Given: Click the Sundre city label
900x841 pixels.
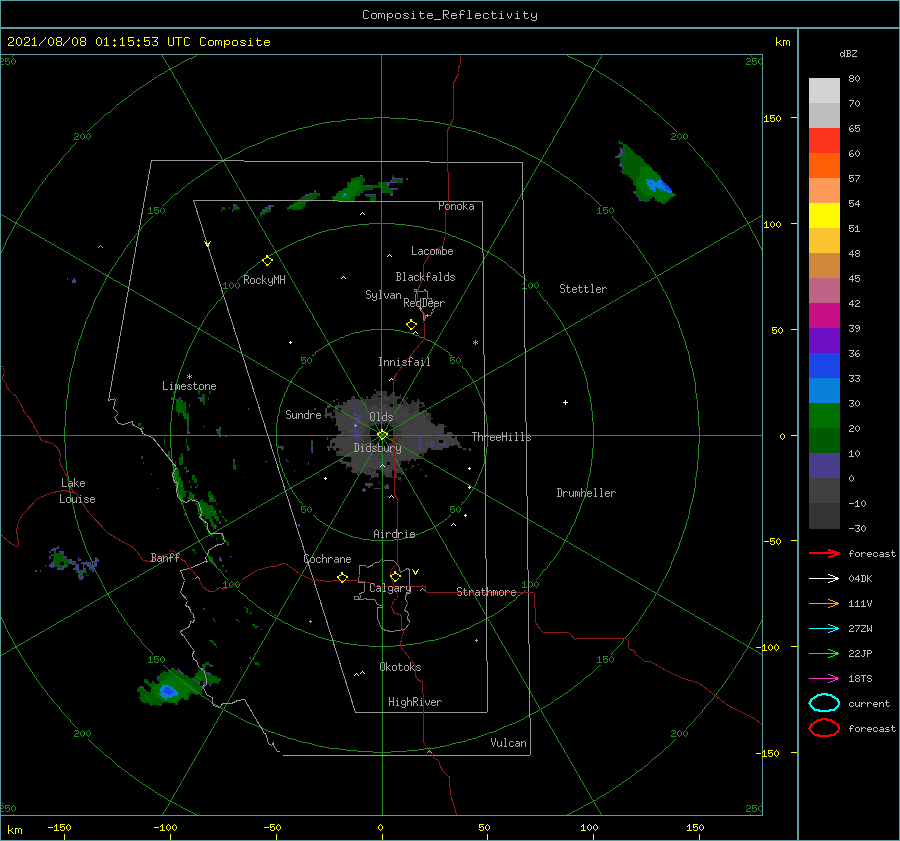Looking at the screenshot, I should coord(303,414).
